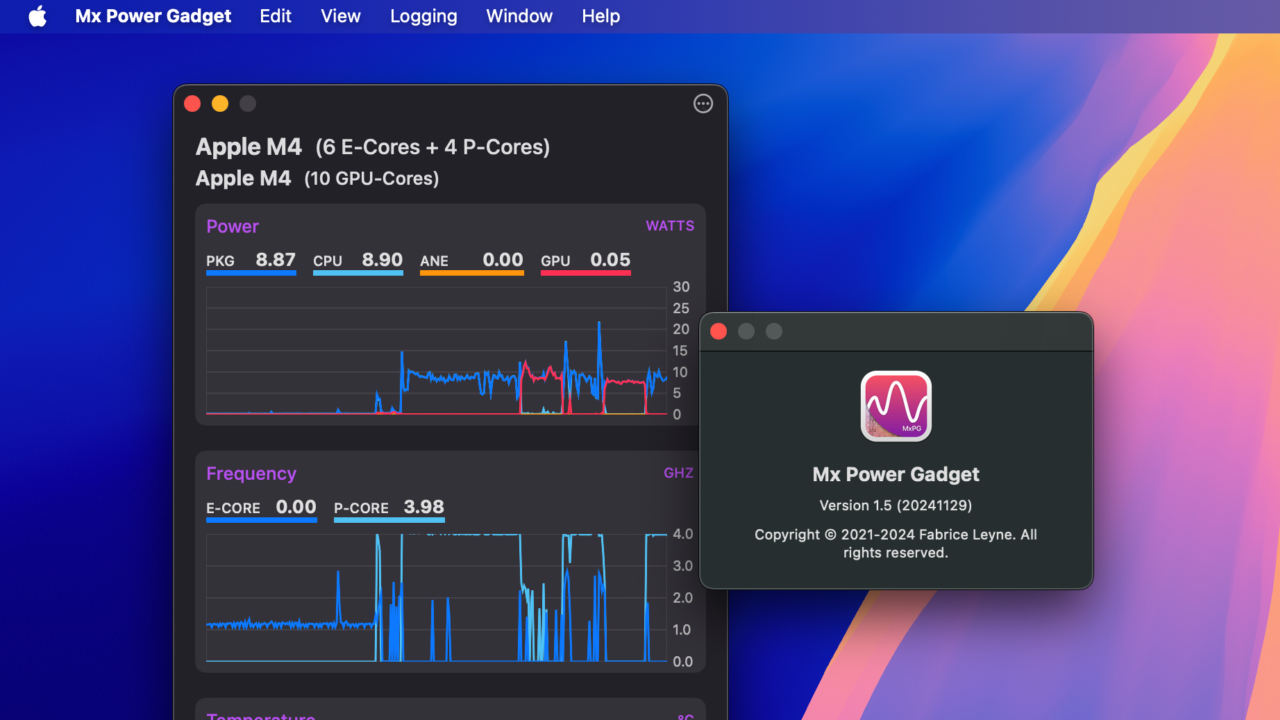
Task: Open the Edit menu
Action: 276,16
